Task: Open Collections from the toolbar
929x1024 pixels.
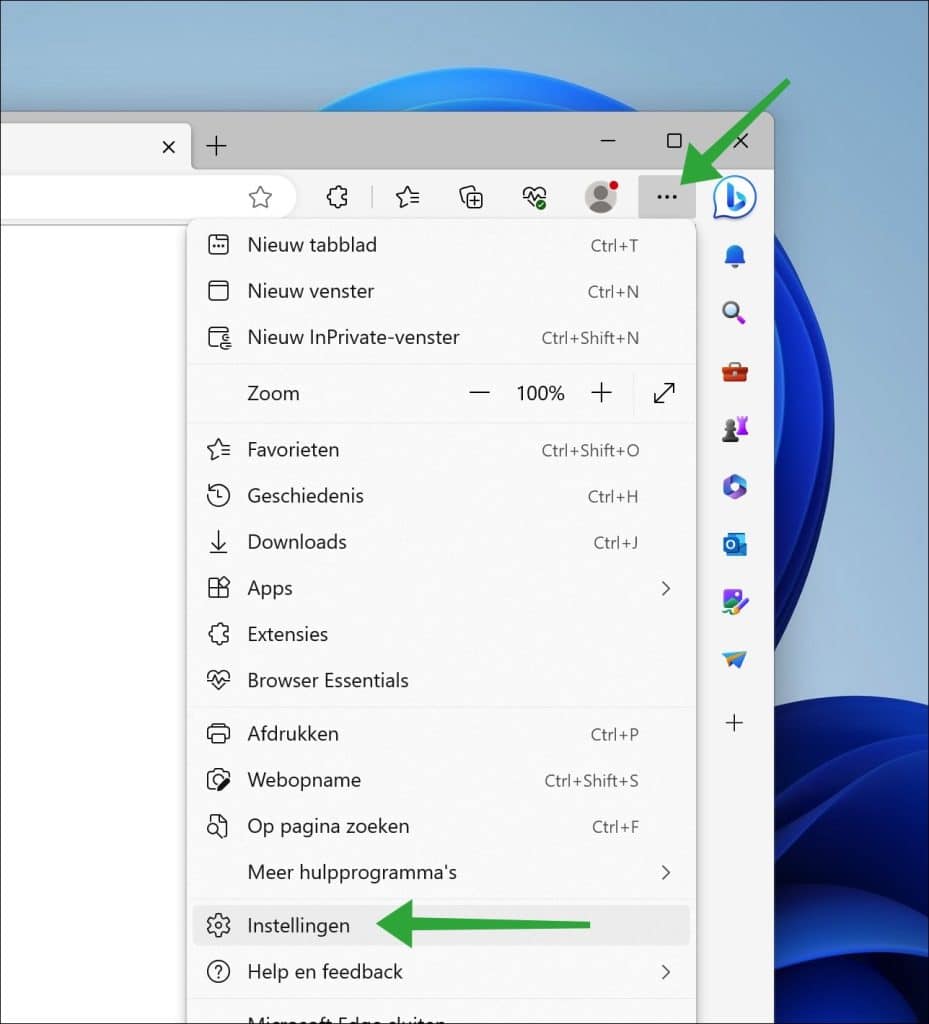Action: tap(470, 197)
